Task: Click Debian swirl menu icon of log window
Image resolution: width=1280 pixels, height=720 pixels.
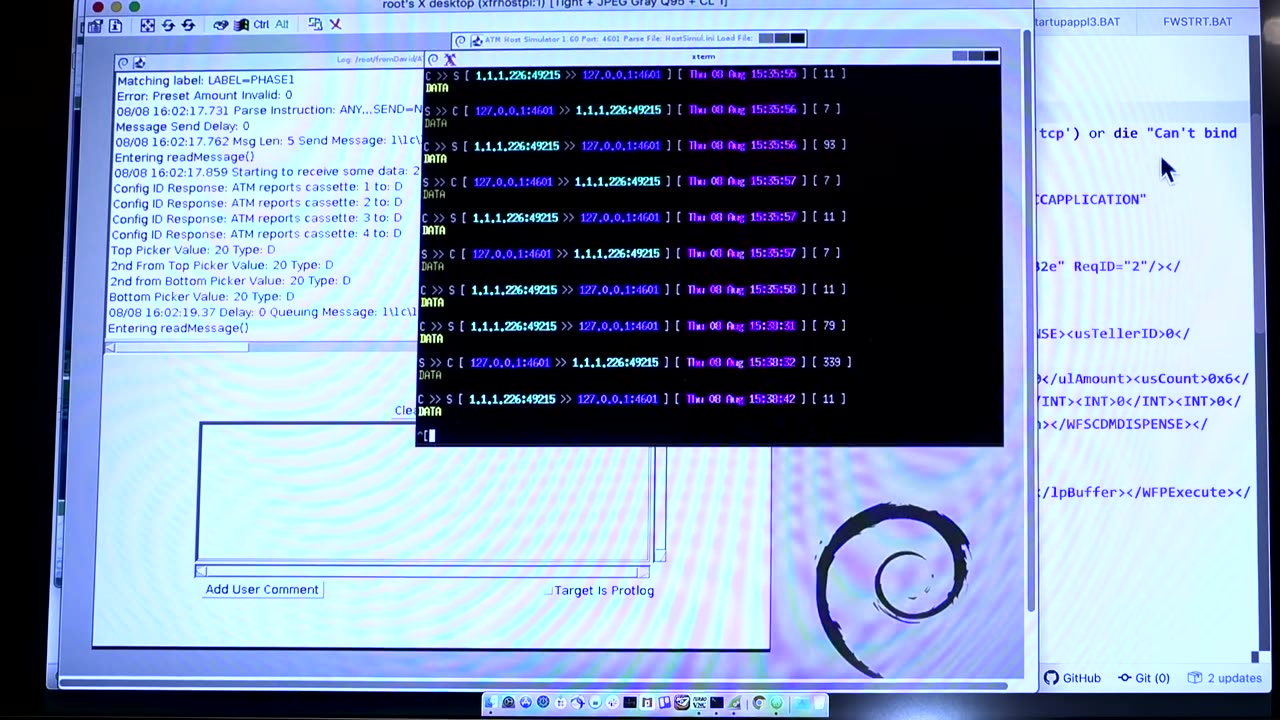Action: (x=123, y=62)
